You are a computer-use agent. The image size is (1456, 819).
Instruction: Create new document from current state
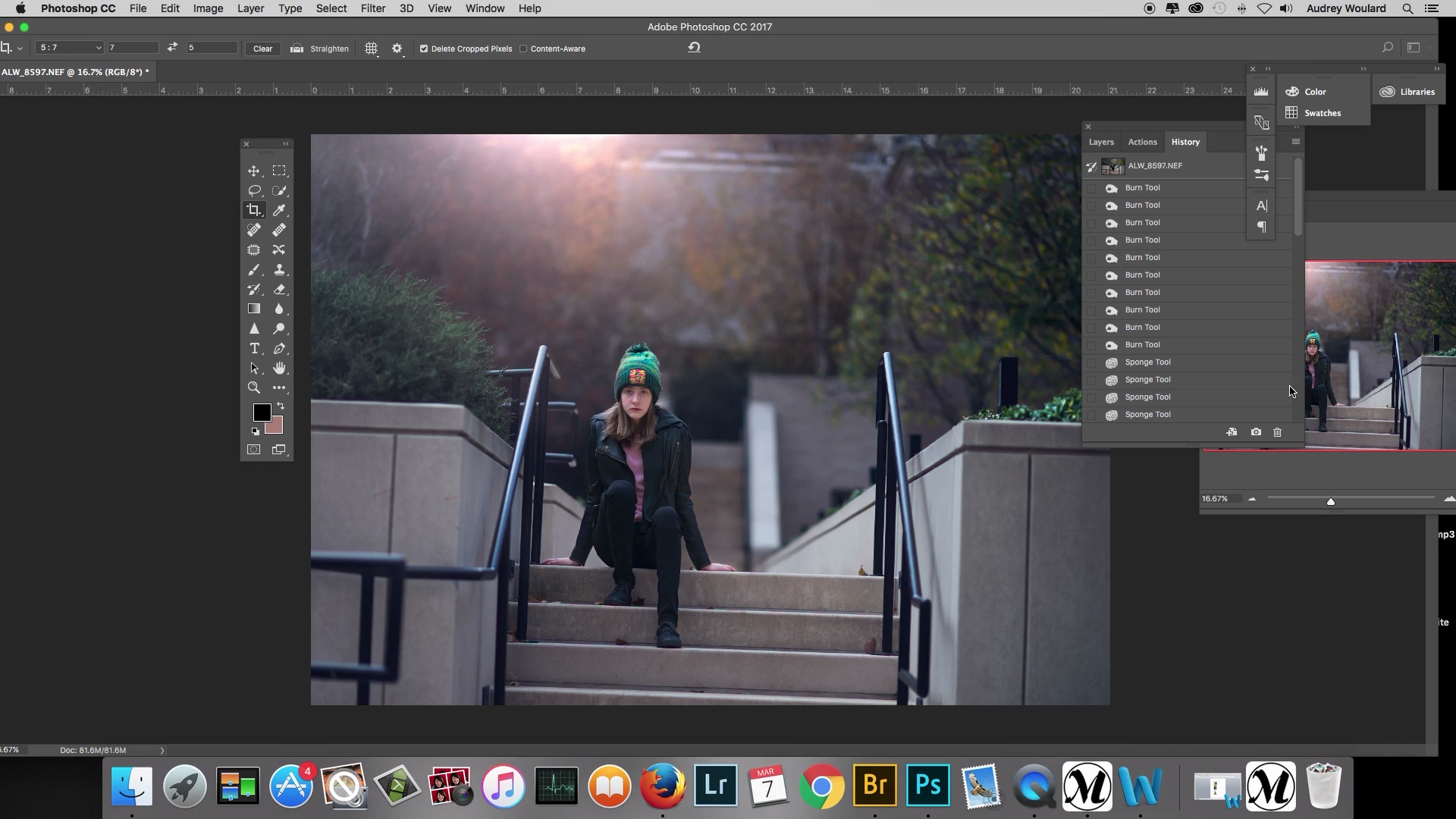(x=1232, y=431)
